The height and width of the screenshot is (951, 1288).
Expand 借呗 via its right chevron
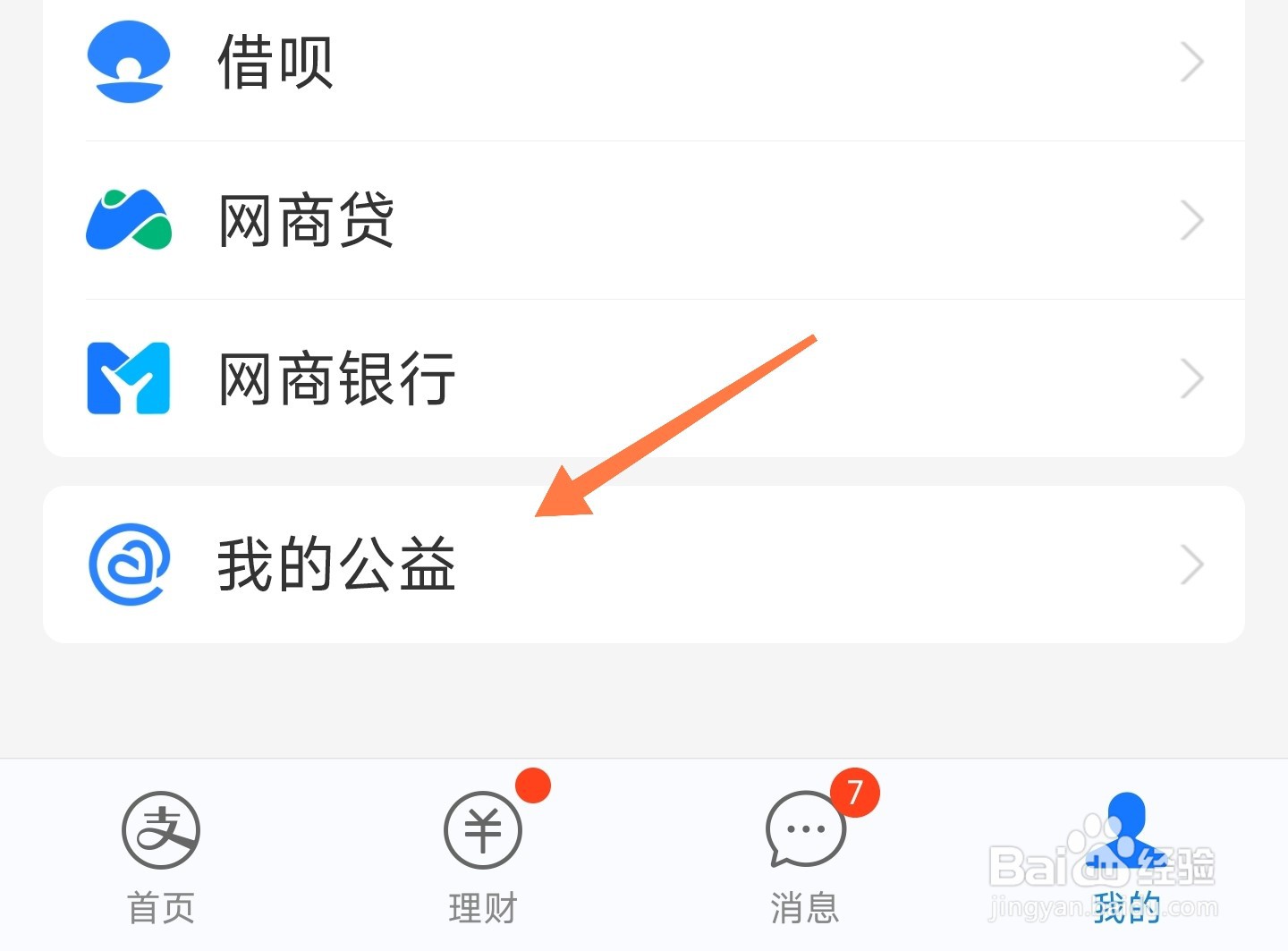[x=1191, y=62]
